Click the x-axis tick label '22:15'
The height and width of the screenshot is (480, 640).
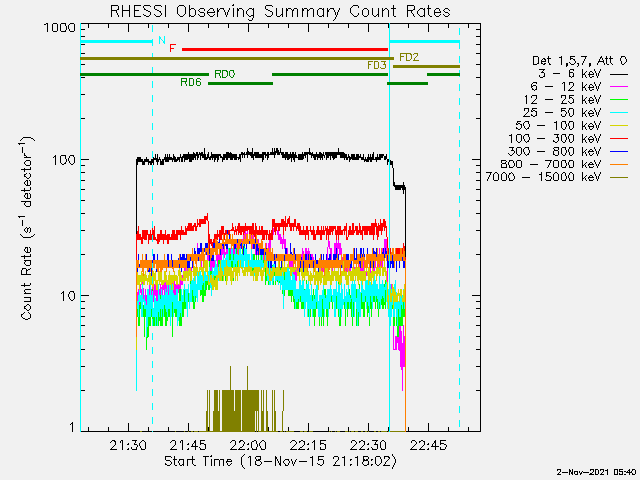click(308, 445)
